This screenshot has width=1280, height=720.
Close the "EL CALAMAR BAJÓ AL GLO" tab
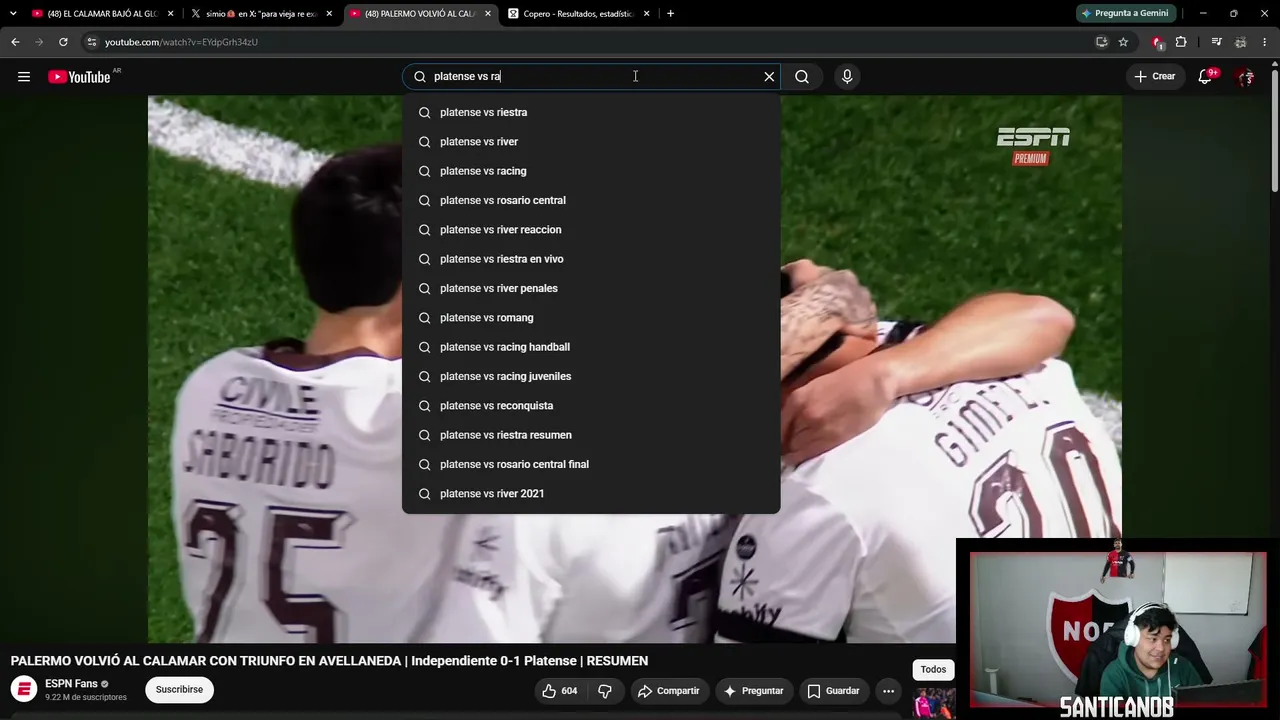[x=170, y=14]
